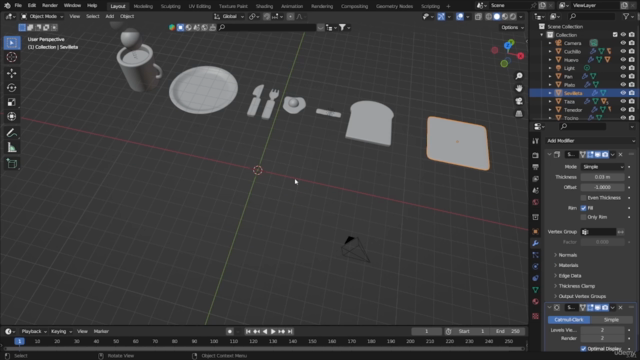The image size is (640, 360).
Task: Toggle auto keying record button
Action: 230,331
